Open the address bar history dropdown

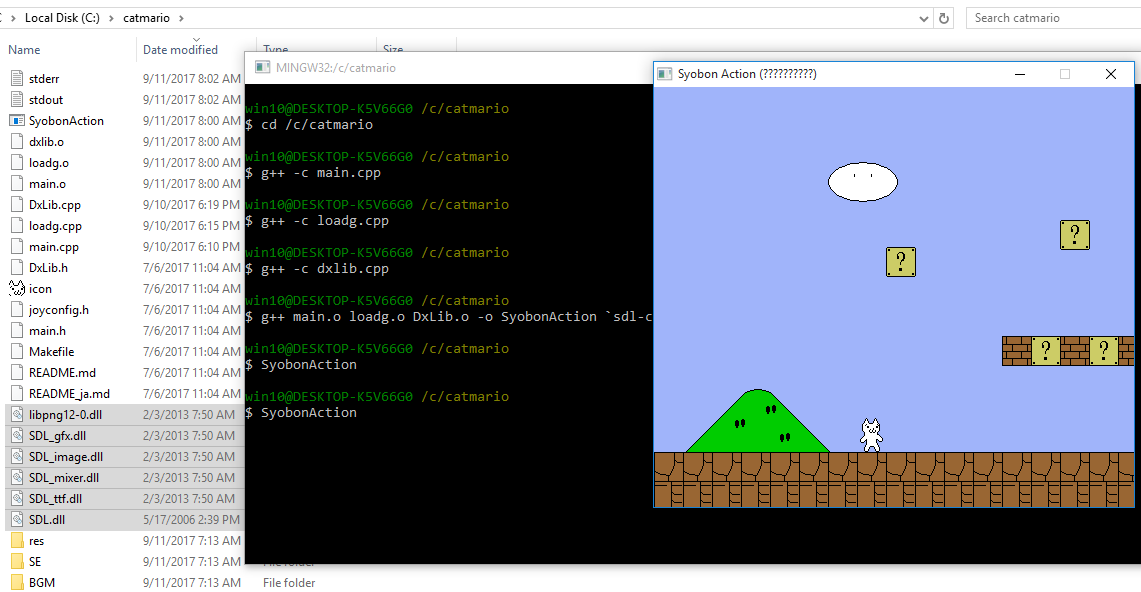(x=923, y=18)
